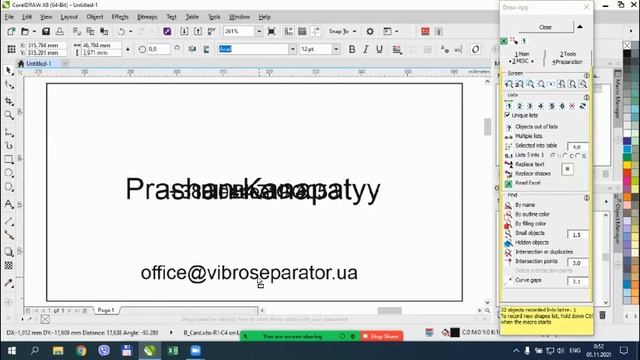Select the Ellipse tool
The height and width of the screenshot is (360, 640).
[9, 173]
